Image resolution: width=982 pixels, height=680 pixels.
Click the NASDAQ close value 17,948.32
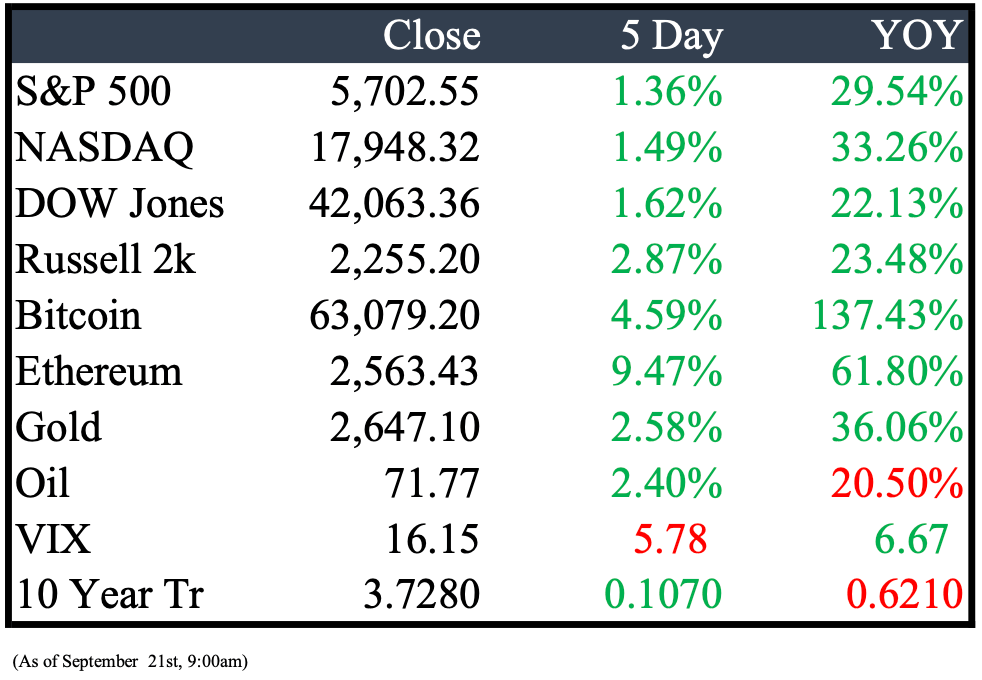tap(395, 148)
